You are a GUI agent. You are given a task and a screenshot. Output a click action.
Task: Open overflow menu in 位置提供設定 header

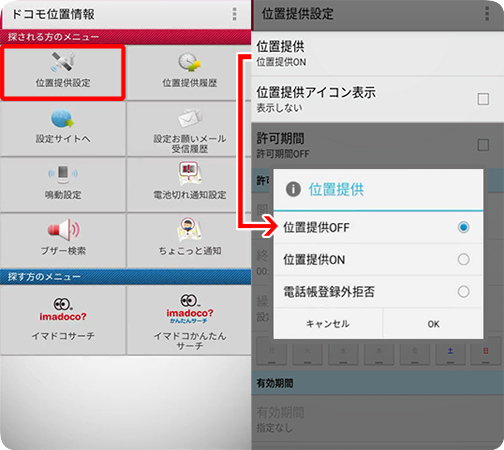tap(487, 14)
